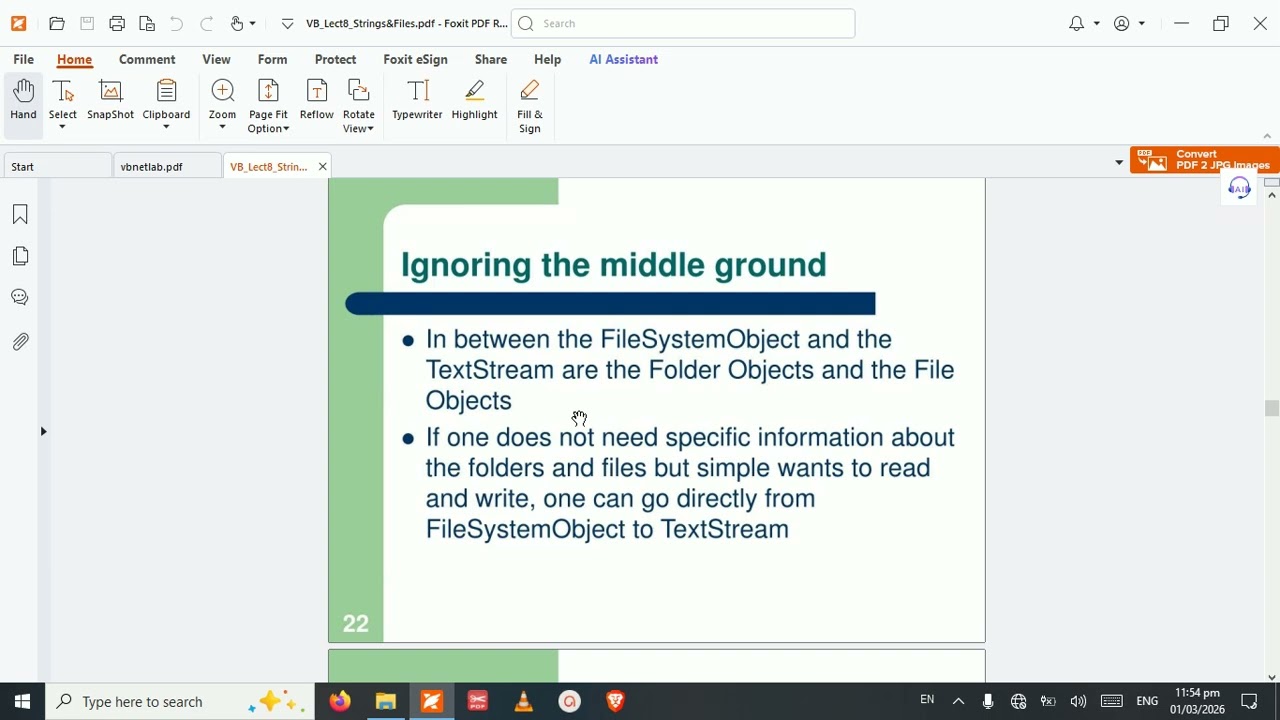Open the Foxit eSign tab

tap(415, 59)
